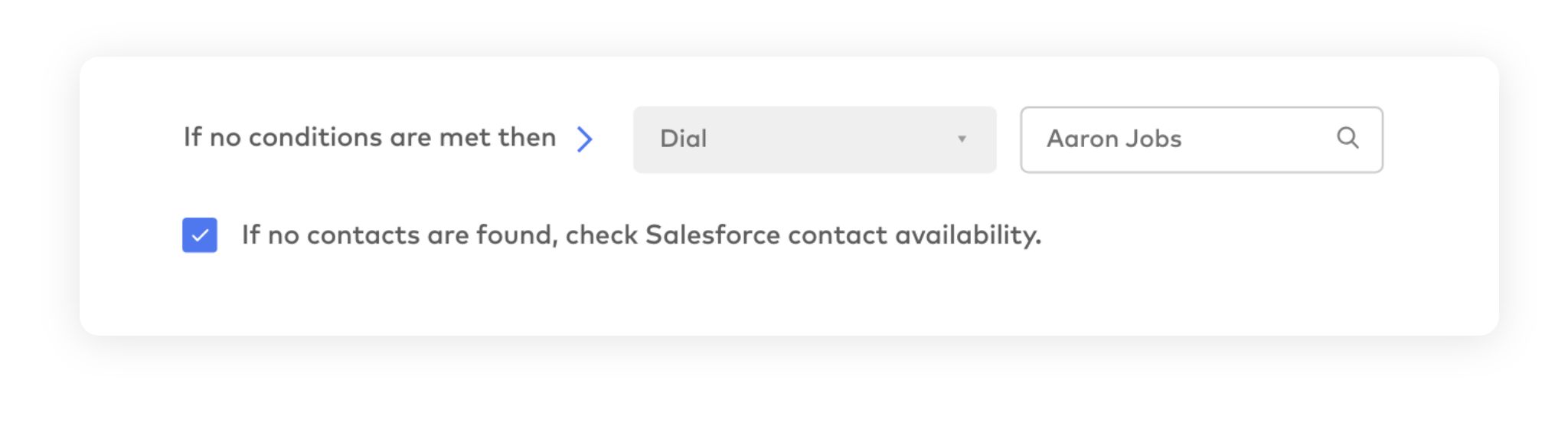This screenshot has height=423, width=1568.
Task: Expand the fallback rule chevron
Action: tap(585, 139)
